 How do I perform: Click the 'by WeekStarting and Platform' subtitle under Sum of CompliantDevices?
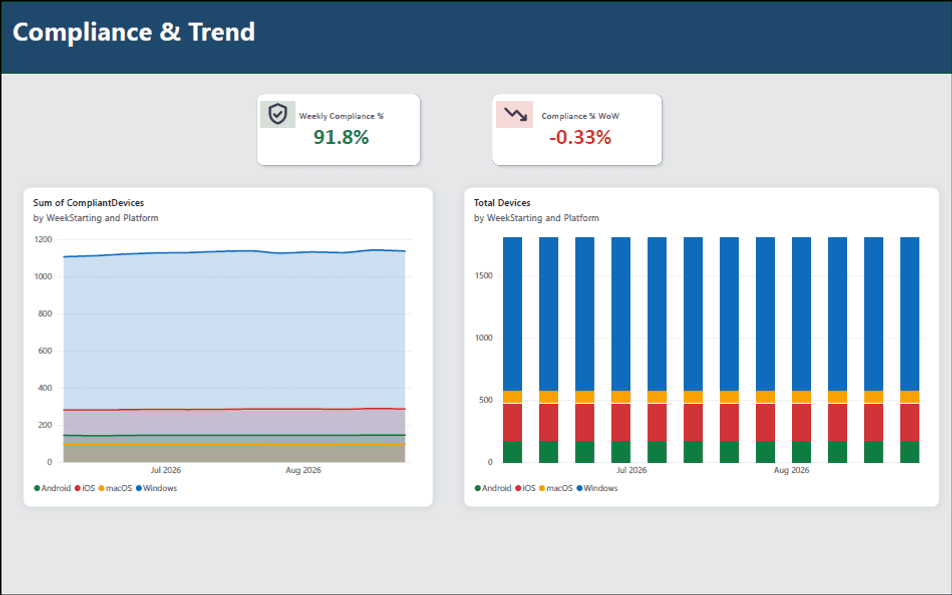(96, 218)
